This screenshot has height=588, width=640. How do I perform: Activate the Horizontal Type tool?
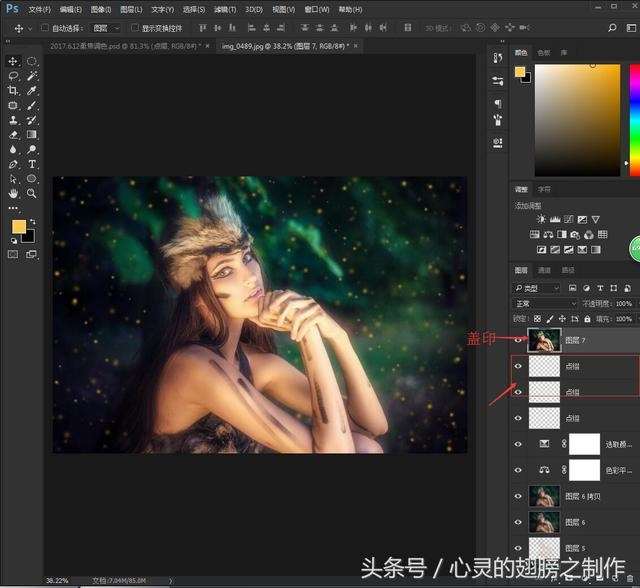32,164
